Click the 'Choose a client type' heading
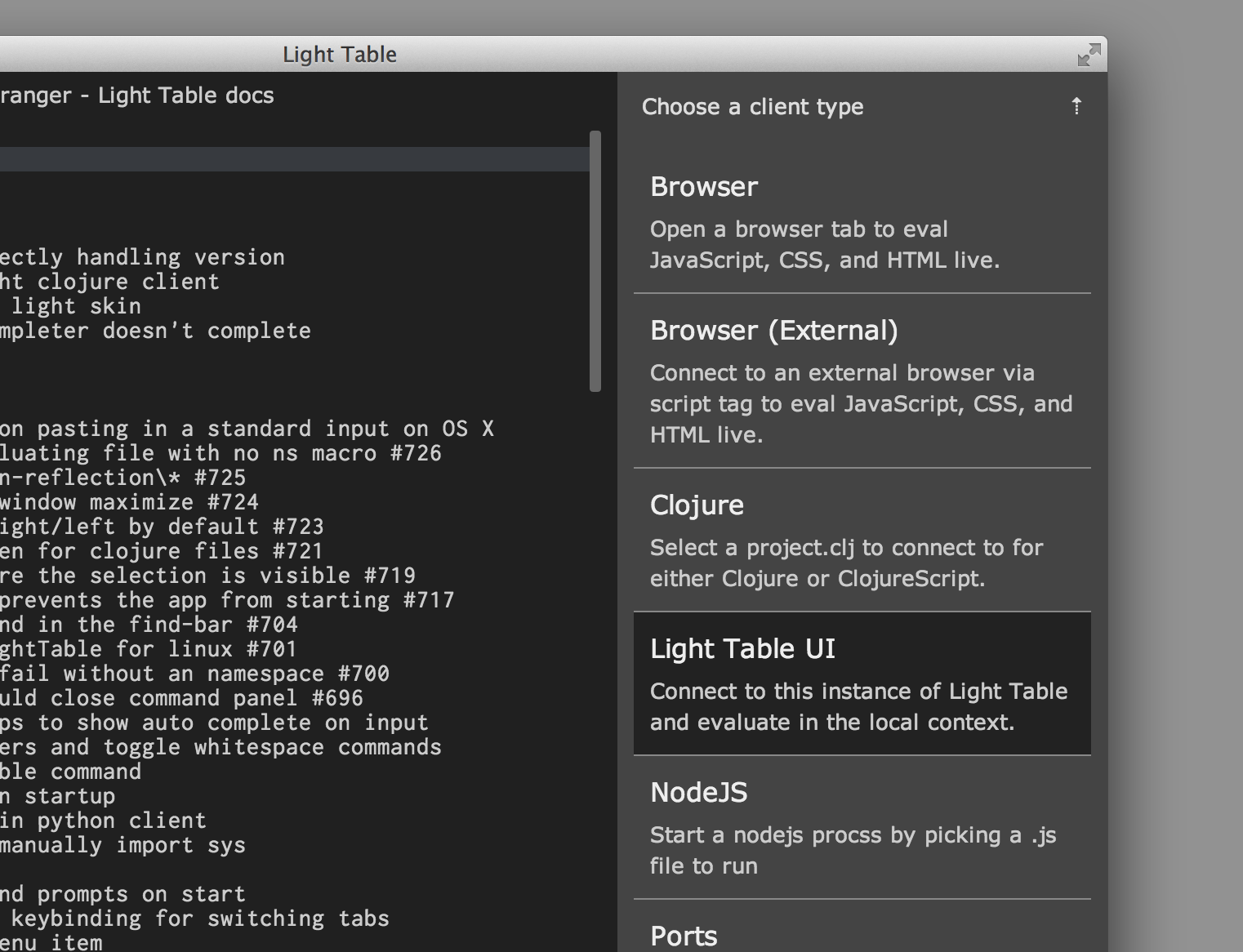 click(x=752, y=107)
